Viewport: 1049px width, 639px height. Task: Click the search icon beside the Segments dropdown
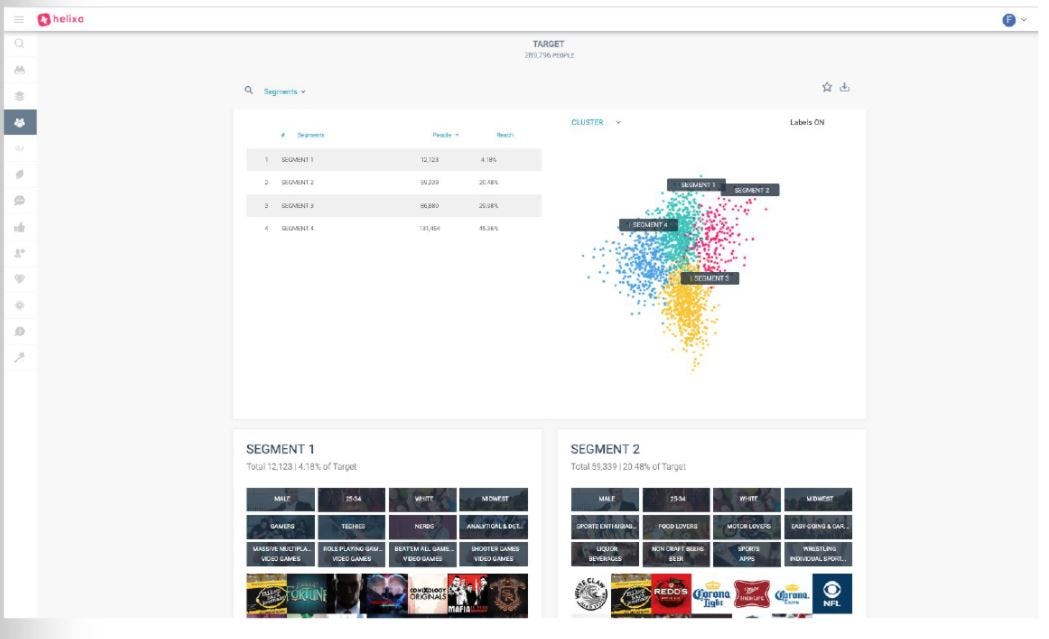point(246,89)
